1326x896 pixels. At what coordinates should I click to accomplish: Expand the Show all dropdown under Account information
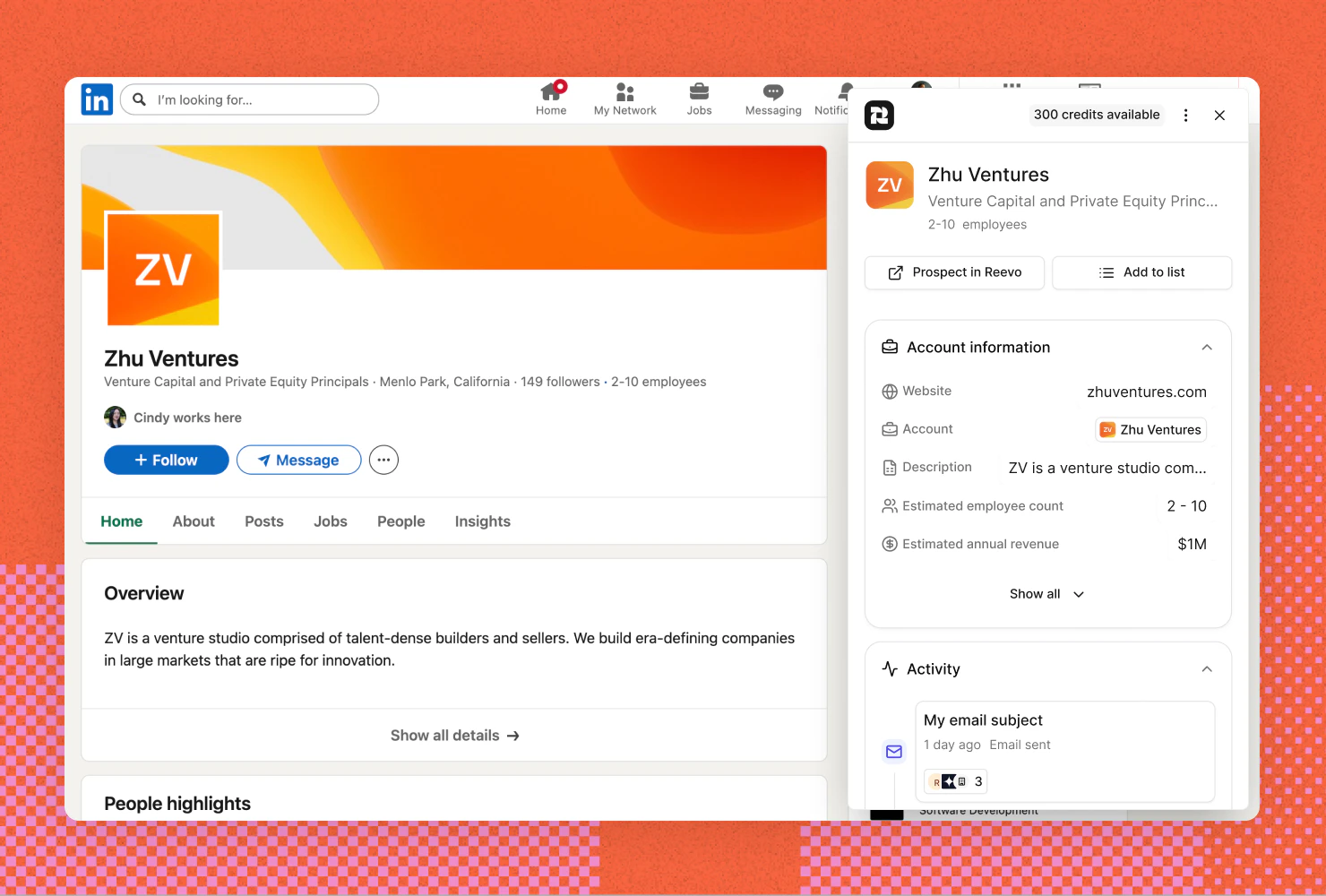(1046, 593)
